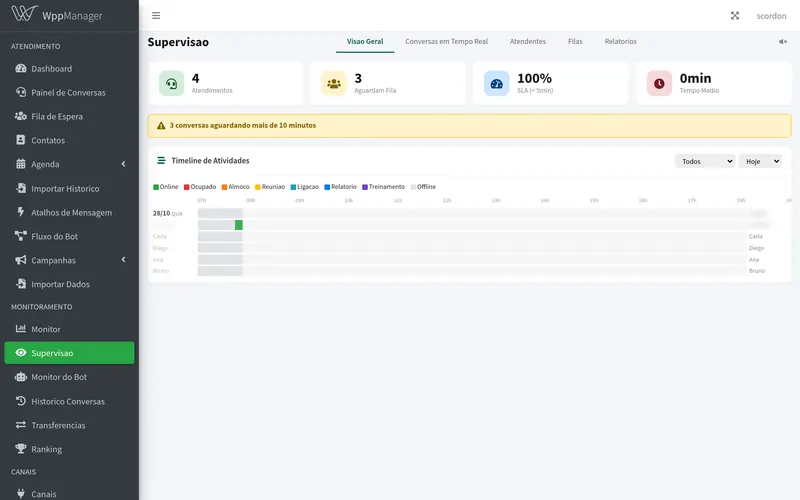Screen dimensions: 800x500
Task: Click the right-side Ana timeline label
Action: pyautogui.click(x=754, y=260)
